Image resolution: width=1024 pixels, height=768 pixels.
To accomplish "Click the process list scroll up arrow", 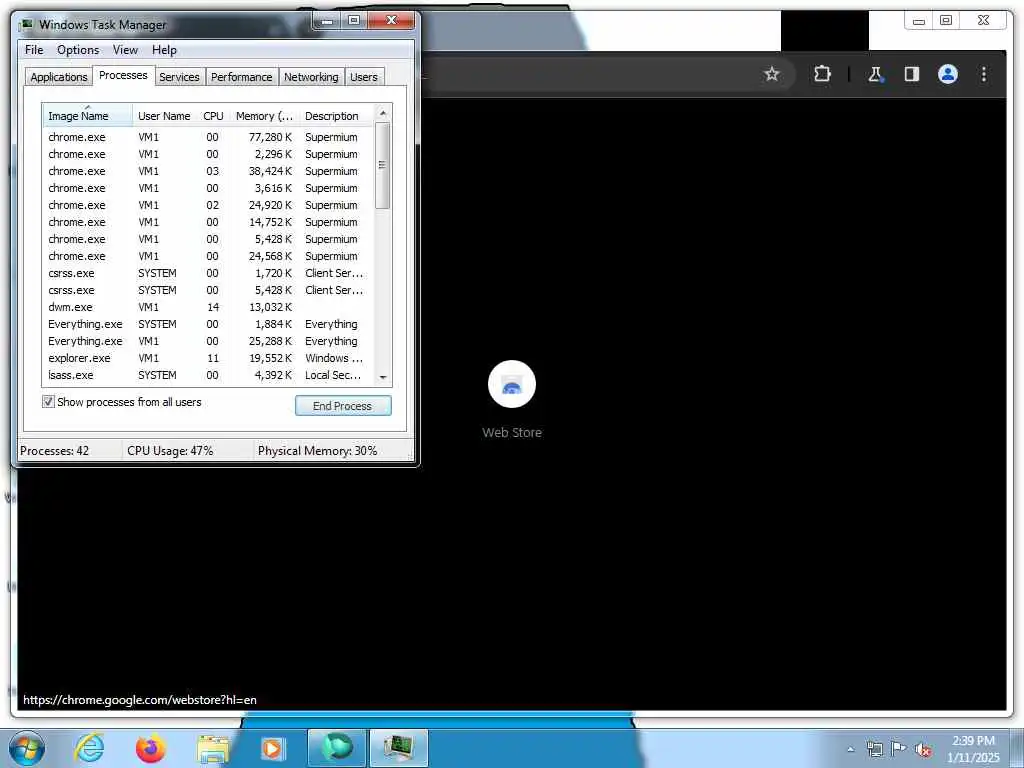I will (x=383, y=113).
